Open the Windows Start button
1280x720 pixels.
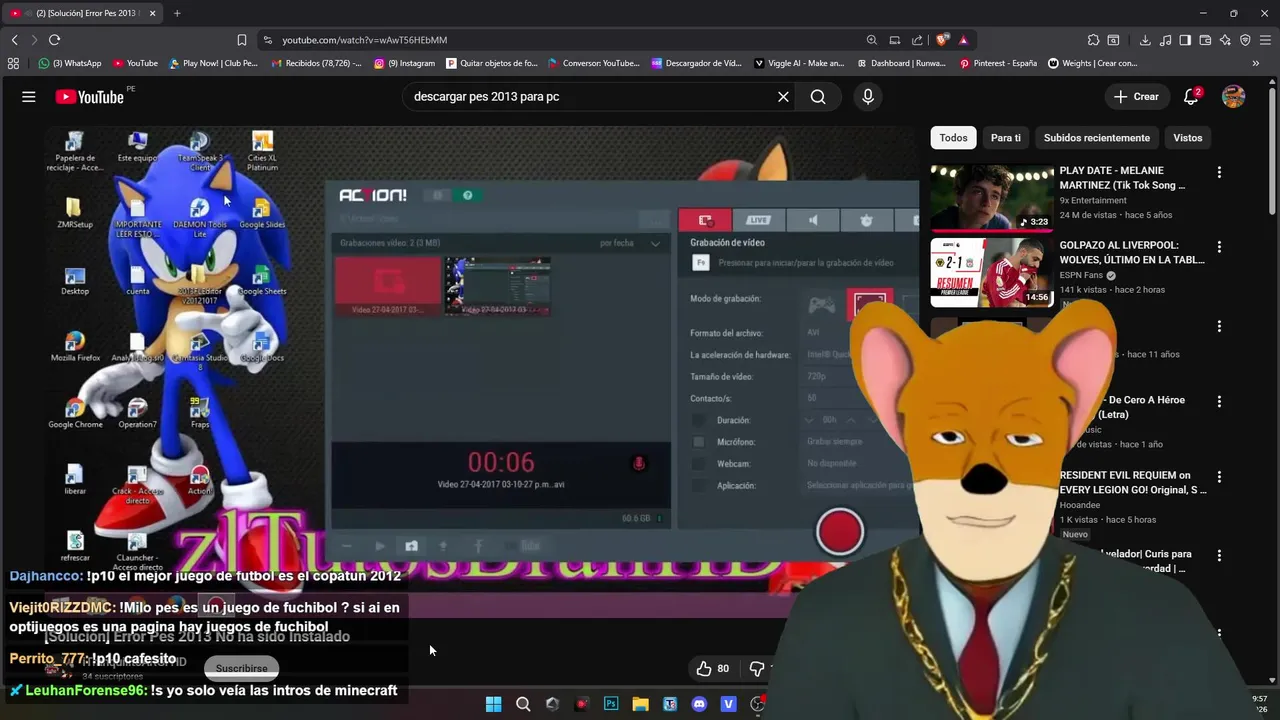(x=493, y=704)
